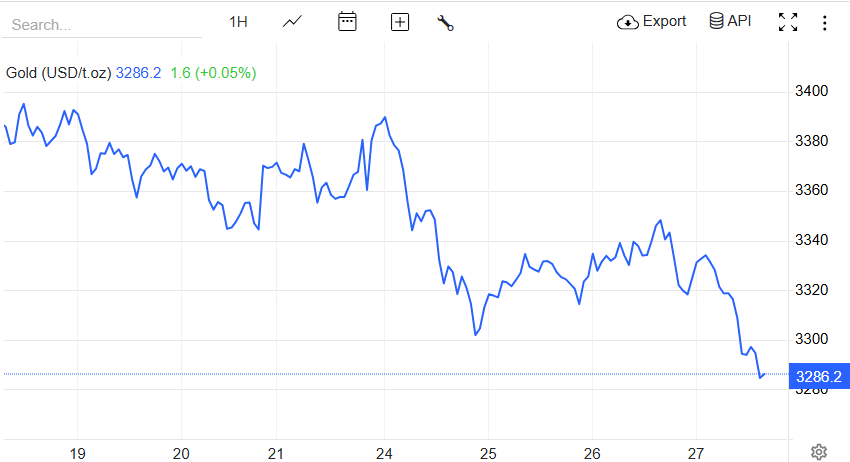Click date label 19 on time axis
850x462 pixels.
pyautogui.click(x=77, y=453)
